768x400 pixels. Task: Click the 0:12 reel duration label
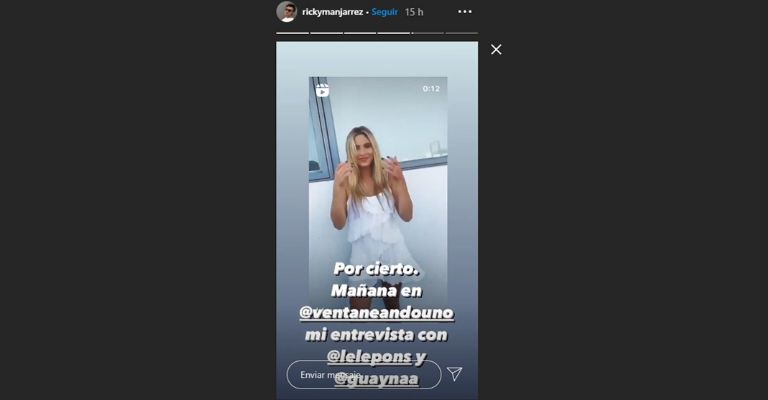pos(431,89)
